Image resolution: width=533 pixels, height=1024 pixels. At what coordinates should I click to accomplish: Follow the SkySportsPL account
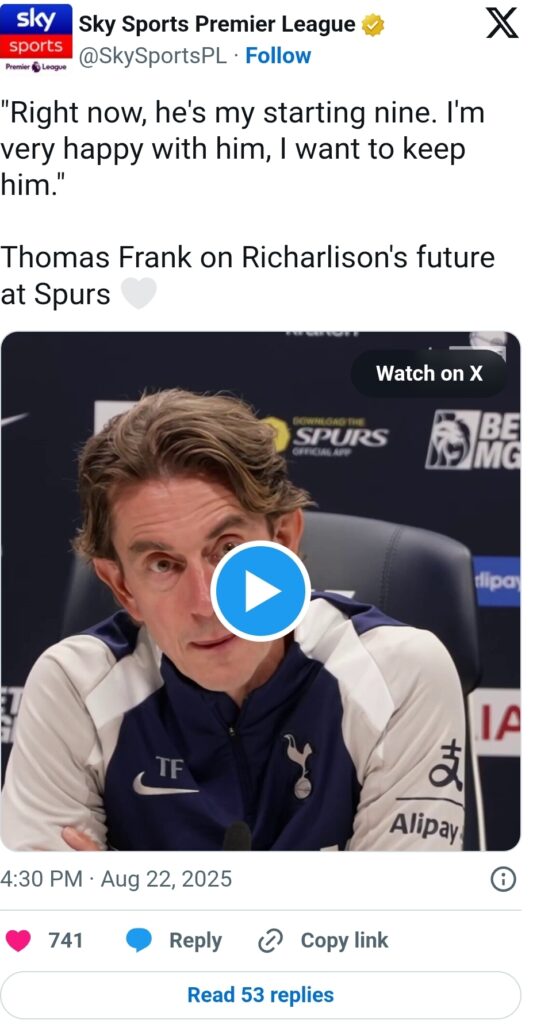[x=278, y=56]
